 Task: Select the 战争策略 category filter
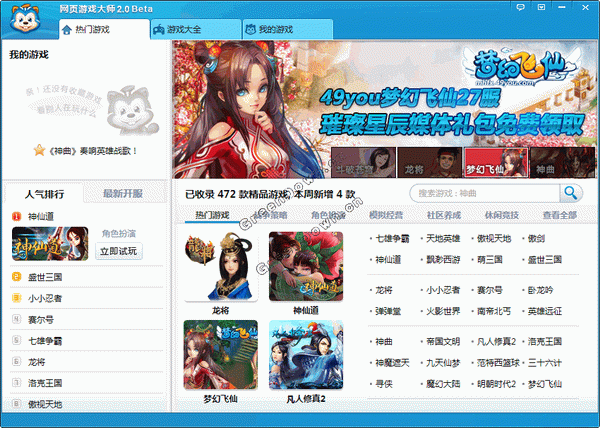point(270,215)
